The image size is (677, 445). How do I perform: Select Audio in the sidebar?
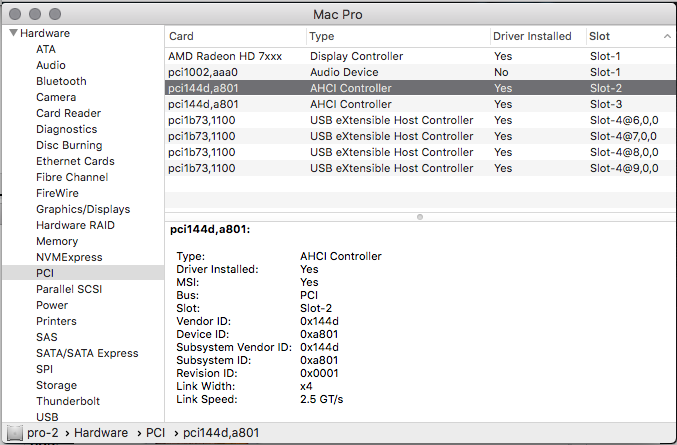pos(51,65)
